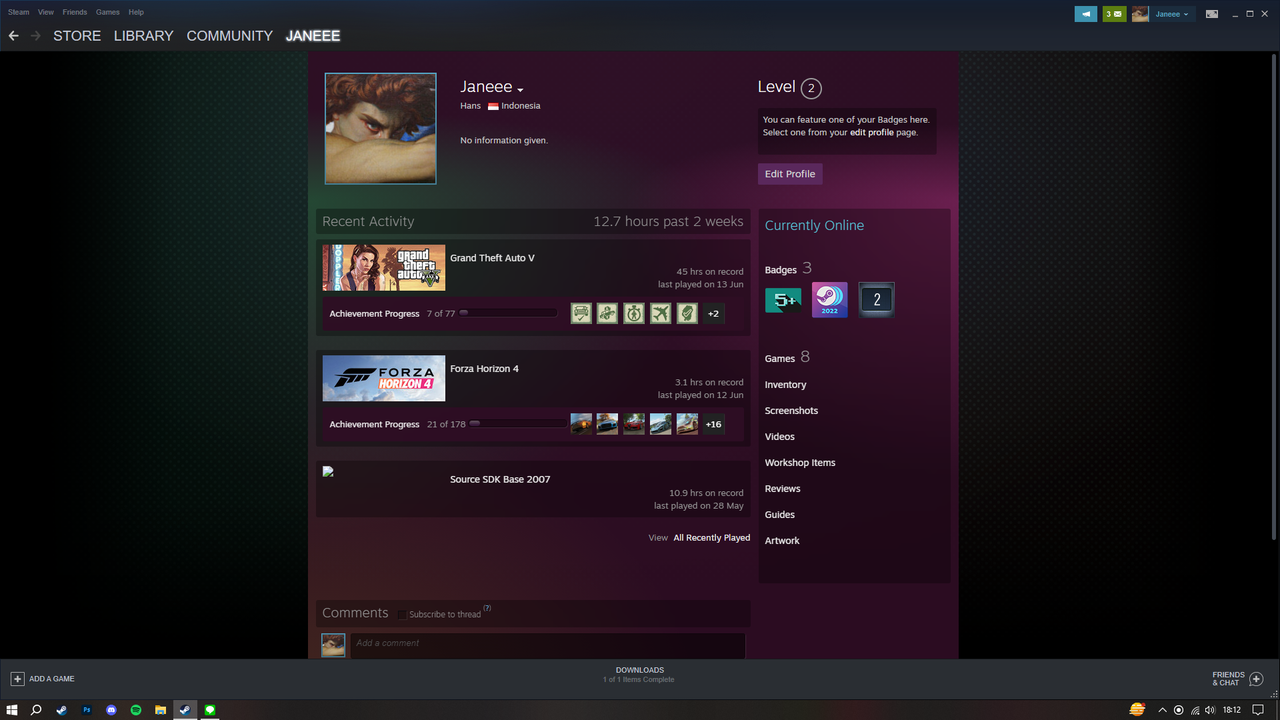Open Discord from the taskbar
This screenshot has width=1280, height=720.
pos(111,710)
